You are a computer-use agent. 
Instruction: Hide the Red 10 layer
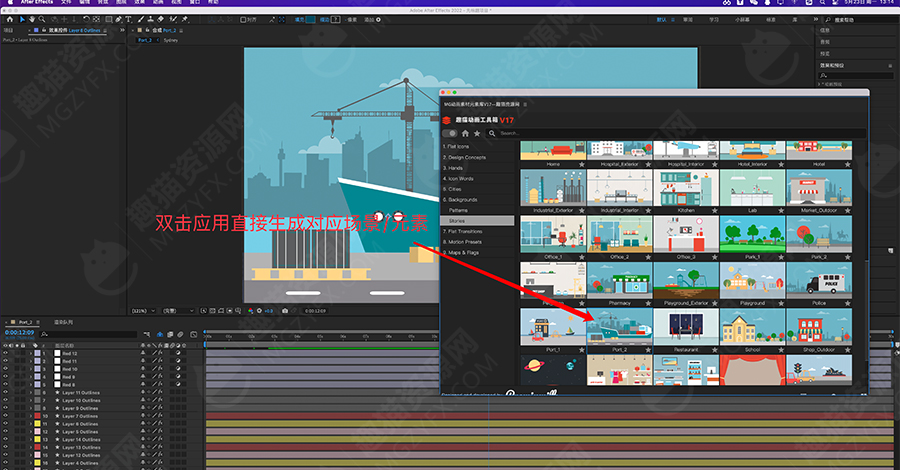[6, 369]
